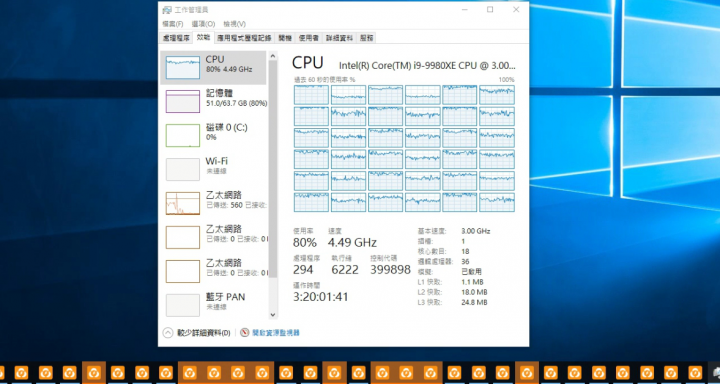720x384 pixels.
Task: Select the 效能 tab
Action: (203, 37)
